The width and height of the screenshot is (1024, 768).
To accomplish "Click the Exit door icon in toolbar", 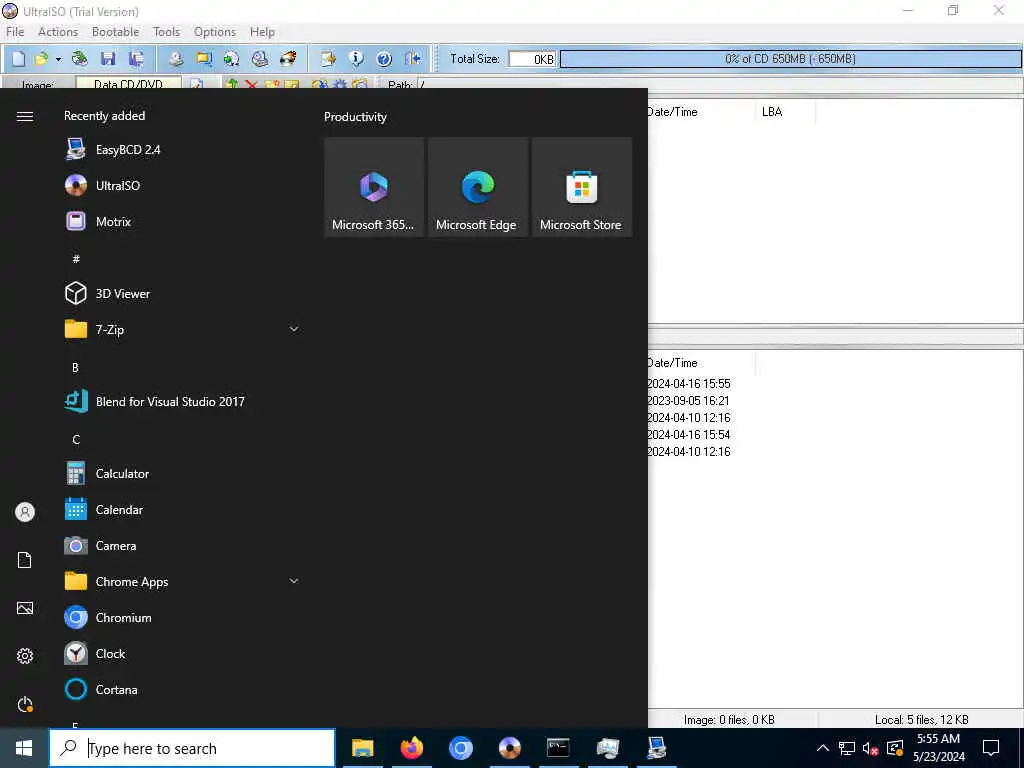I will coord(412,59).
